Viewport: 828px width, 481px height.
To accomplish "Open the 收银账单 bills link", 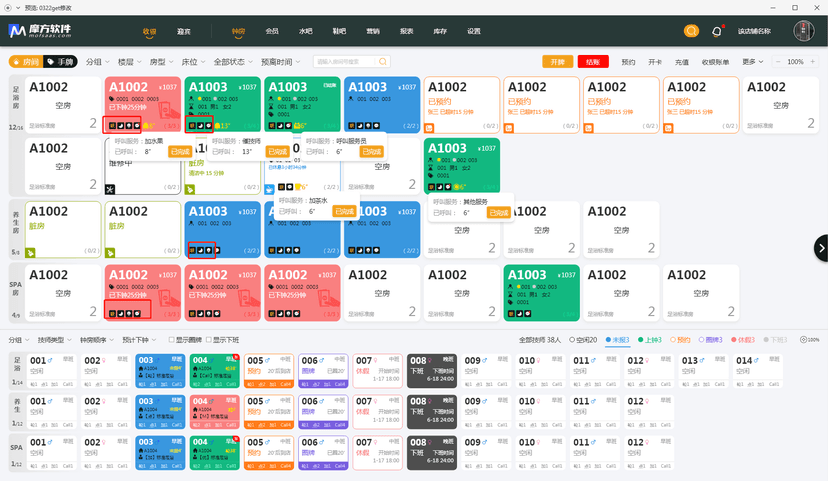I will coord(715,62).
